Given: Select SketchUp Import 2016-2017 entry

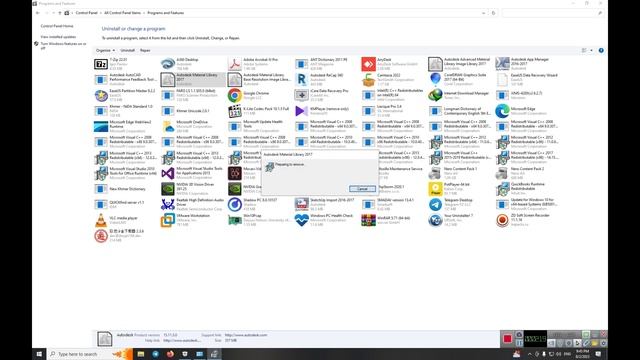Looking at the screenshot, I should [x=327, y=204].
